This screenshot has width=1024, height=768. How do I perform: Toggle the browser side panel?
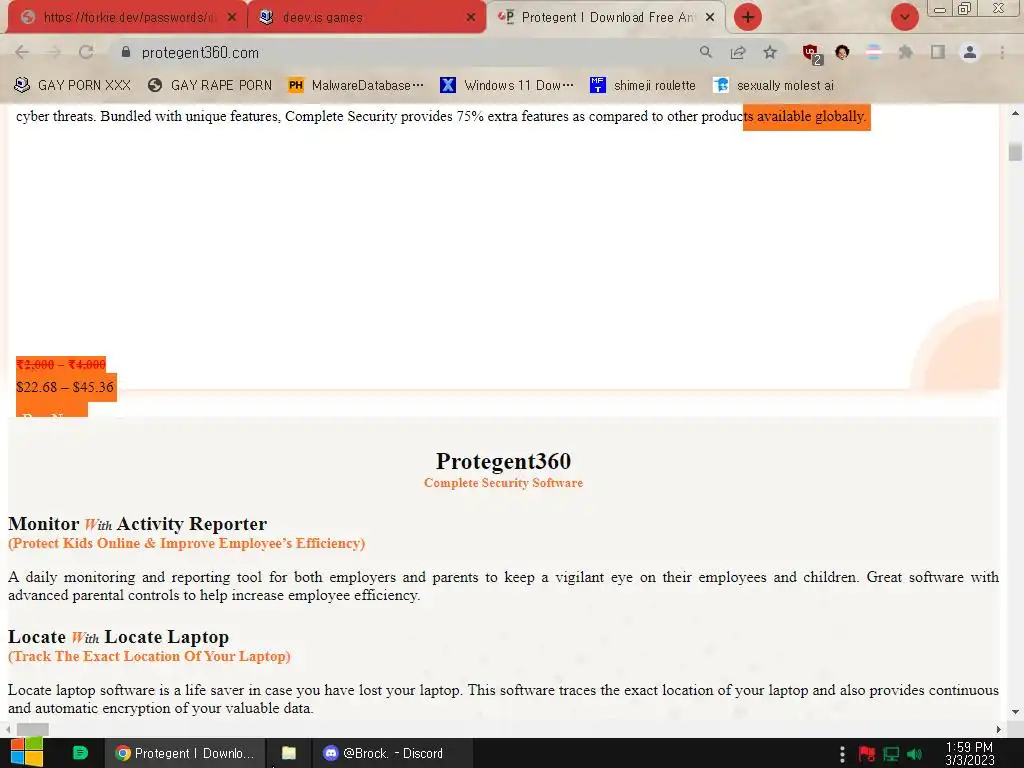coord(938,52)
